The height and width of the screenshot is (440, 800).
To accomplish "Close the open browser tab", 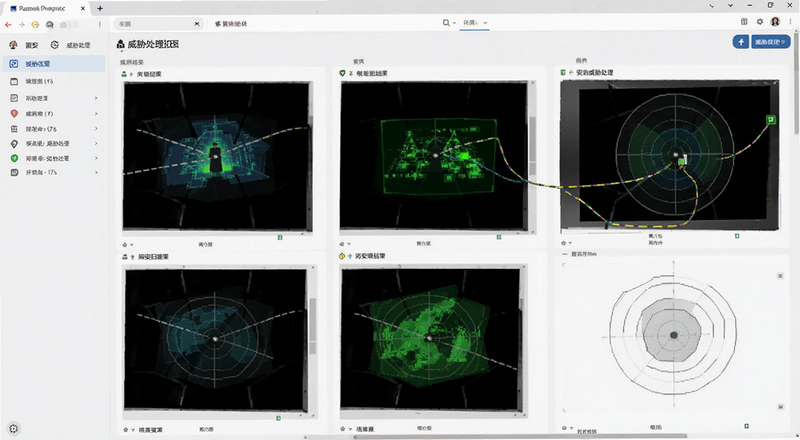I will pyautogui.click(x=83, y=8).
